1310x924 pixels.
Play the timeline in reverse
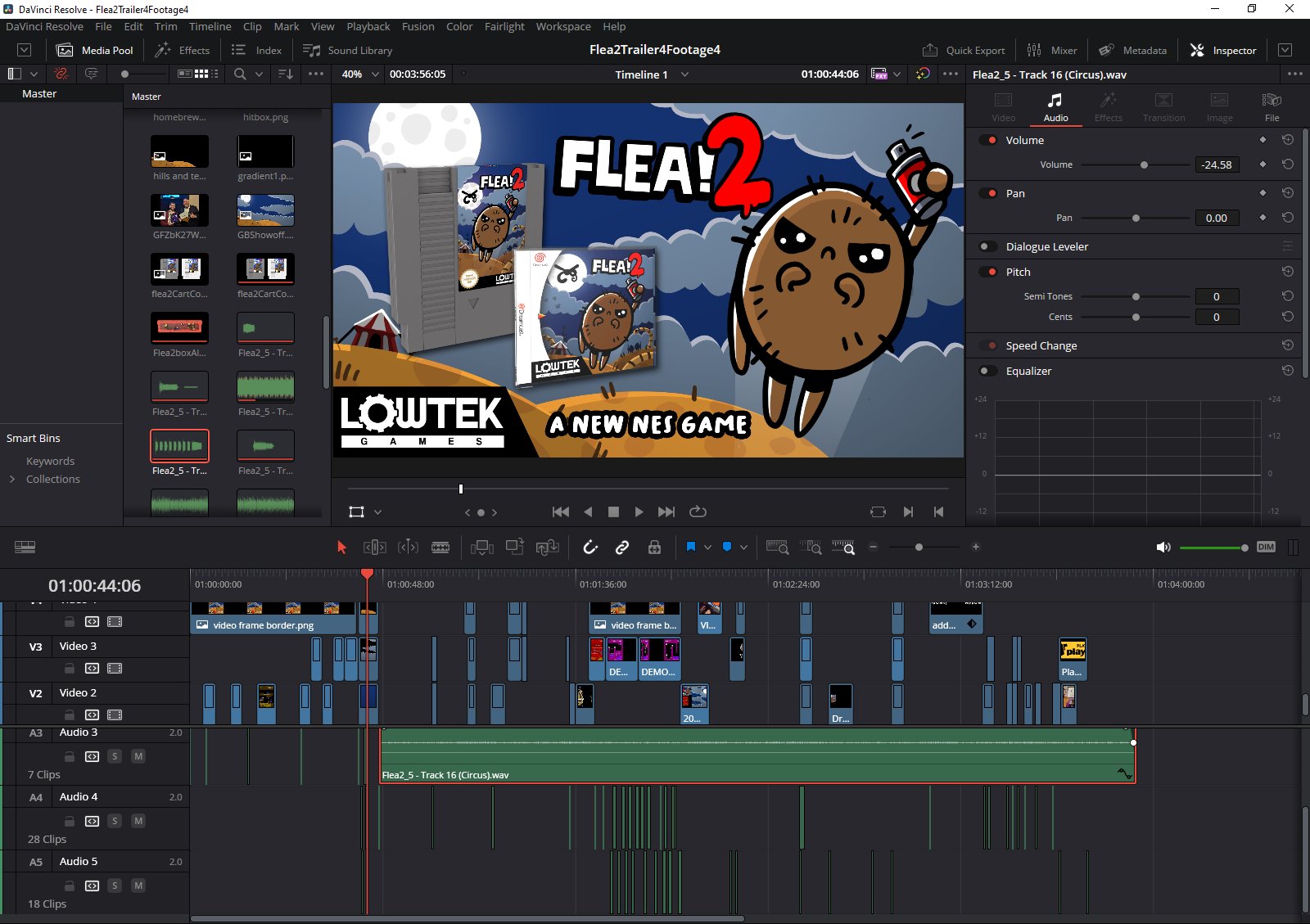[588, 512]
